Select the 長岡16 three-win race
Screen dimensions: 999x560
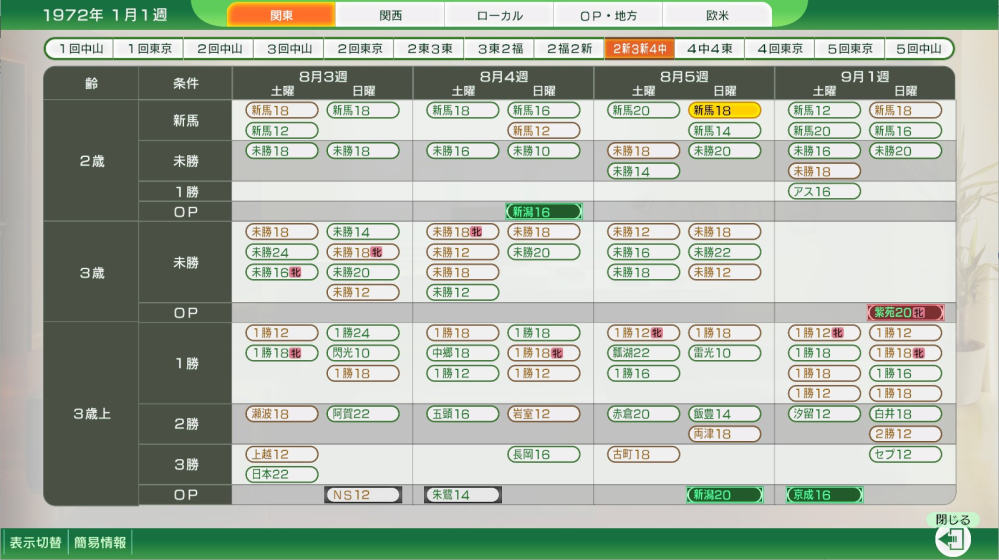click(x=543, y=454)
